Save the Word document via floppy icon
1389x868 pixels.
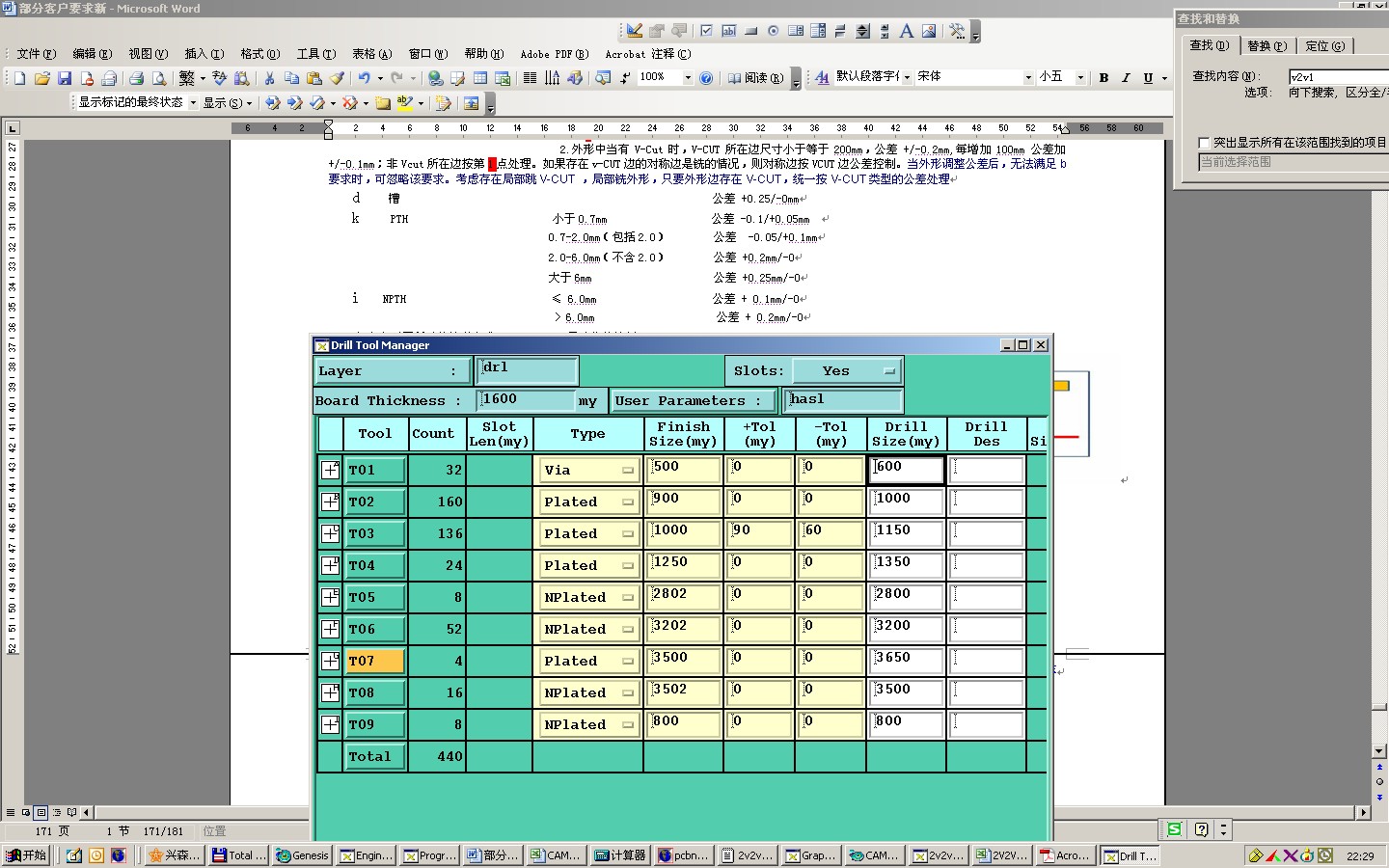point(65,78)
